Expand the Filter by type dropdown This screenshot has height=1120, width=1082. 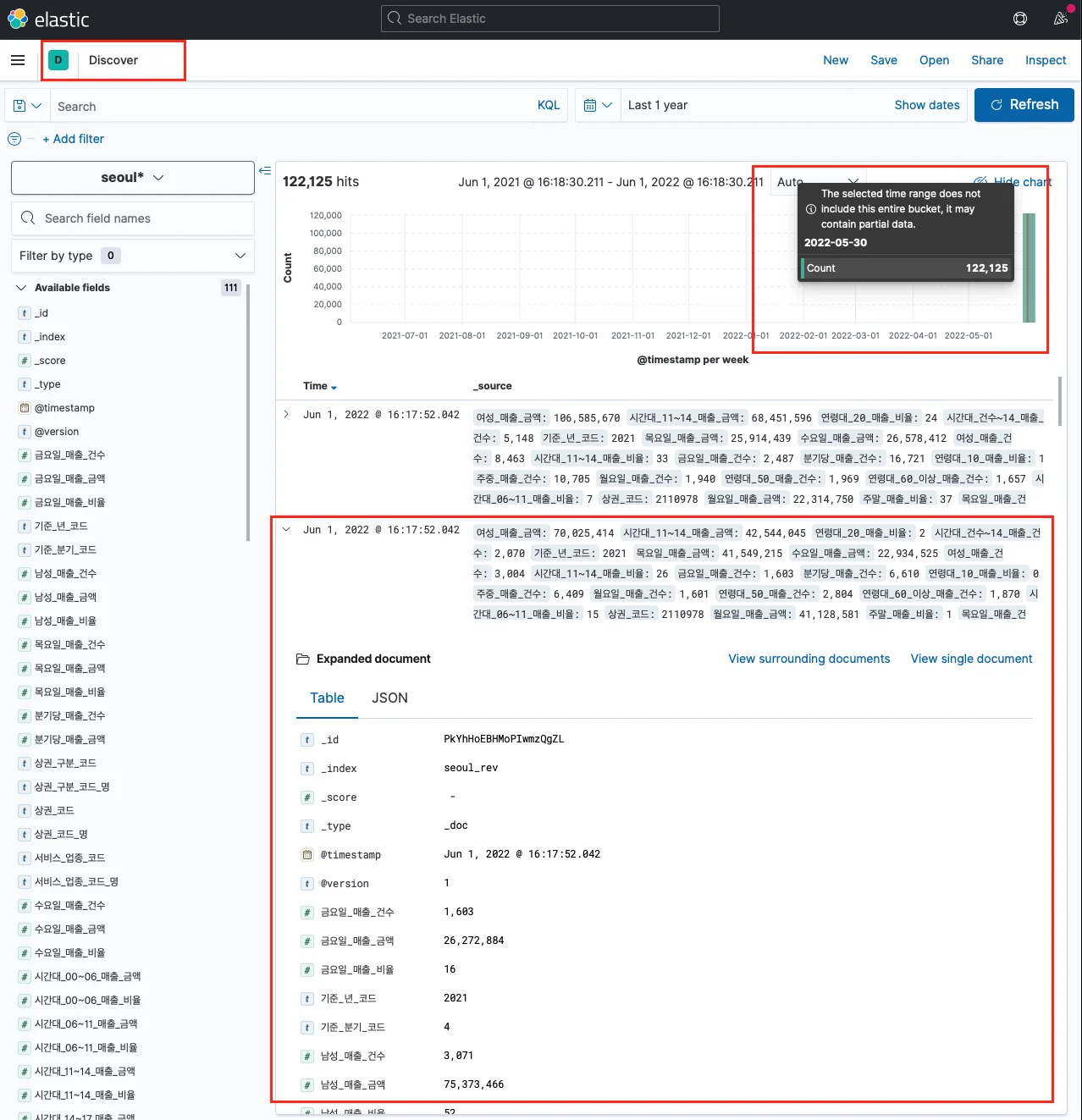pos(133,256)
